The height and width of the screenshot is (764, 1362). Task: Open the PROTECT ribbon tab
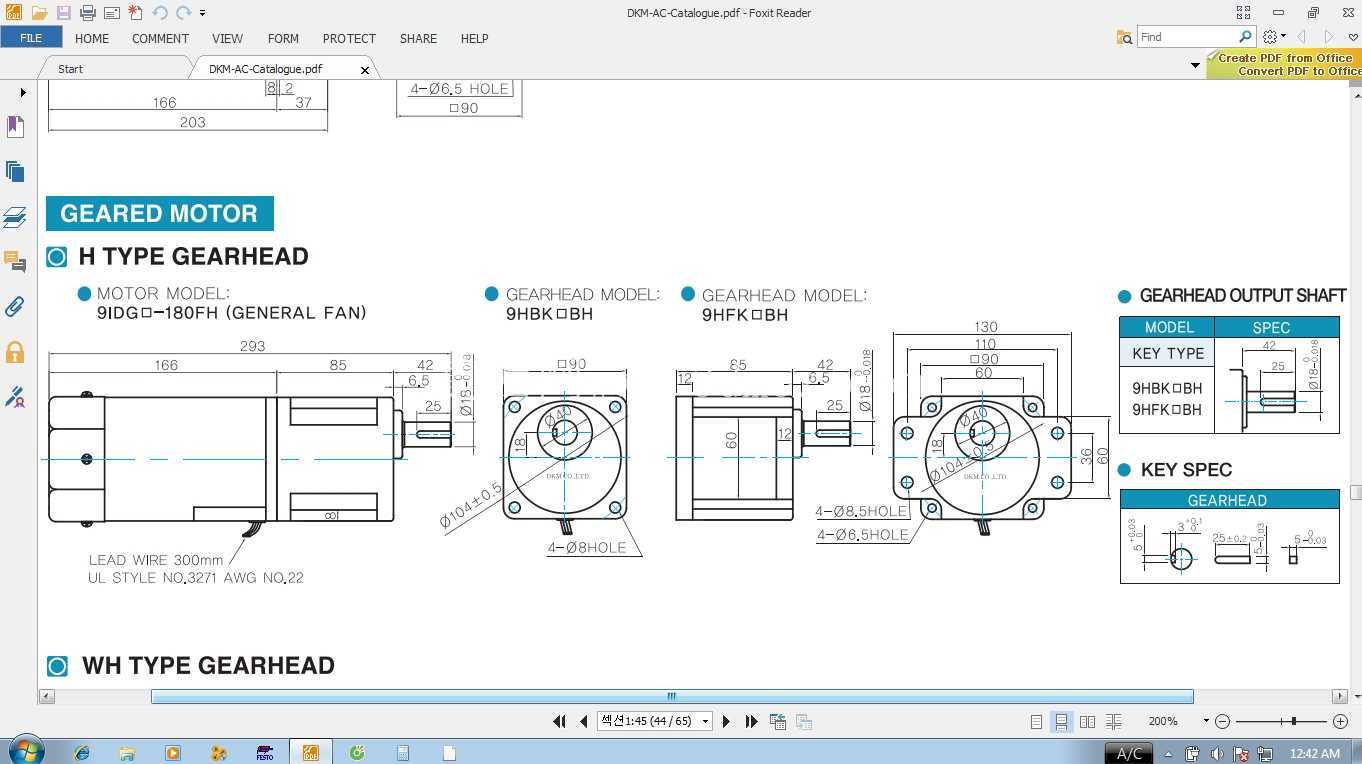coord(349,38)
